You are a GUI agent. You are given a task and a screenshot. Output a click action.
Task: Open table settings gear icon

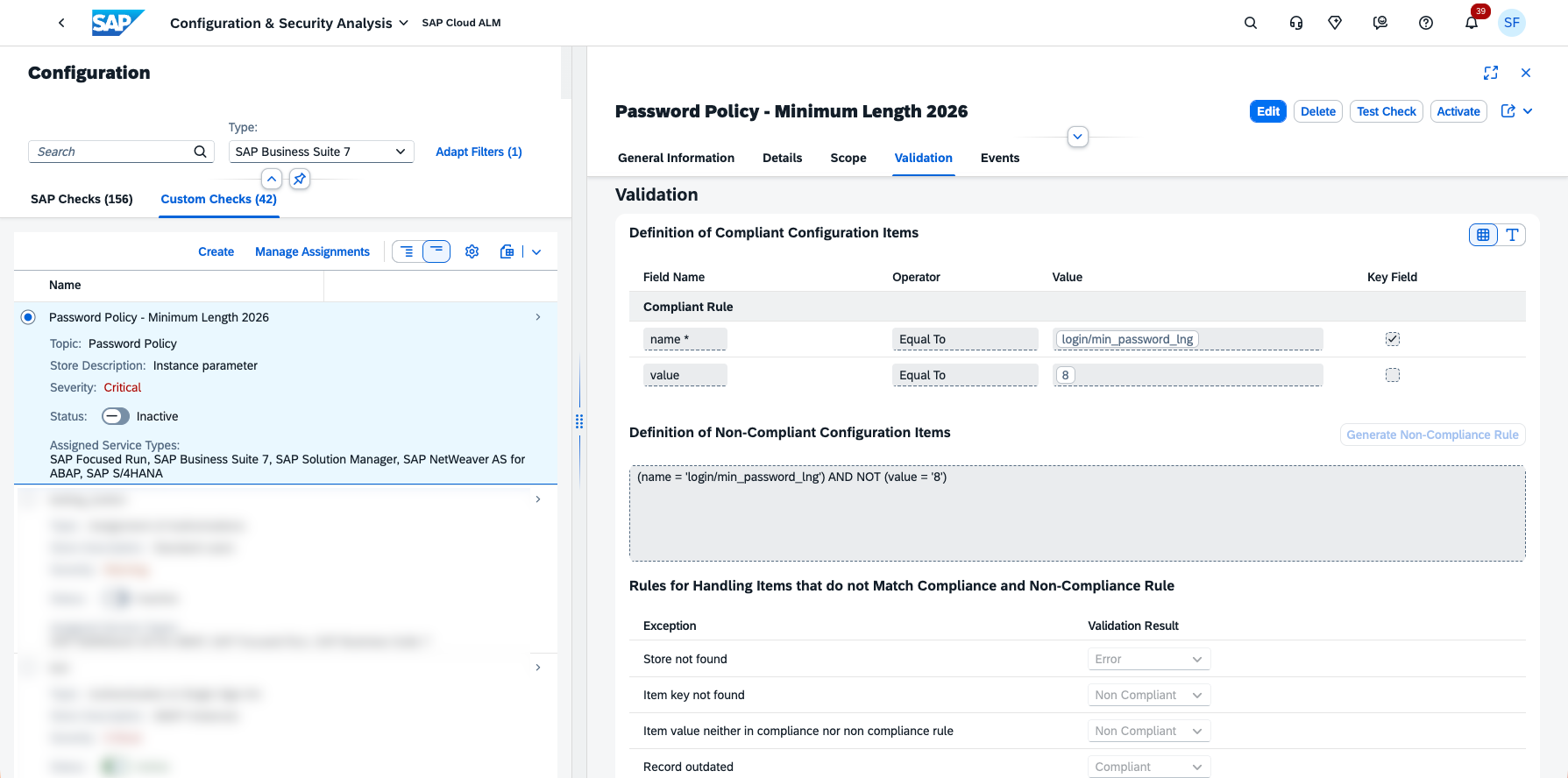pos(472,251)
